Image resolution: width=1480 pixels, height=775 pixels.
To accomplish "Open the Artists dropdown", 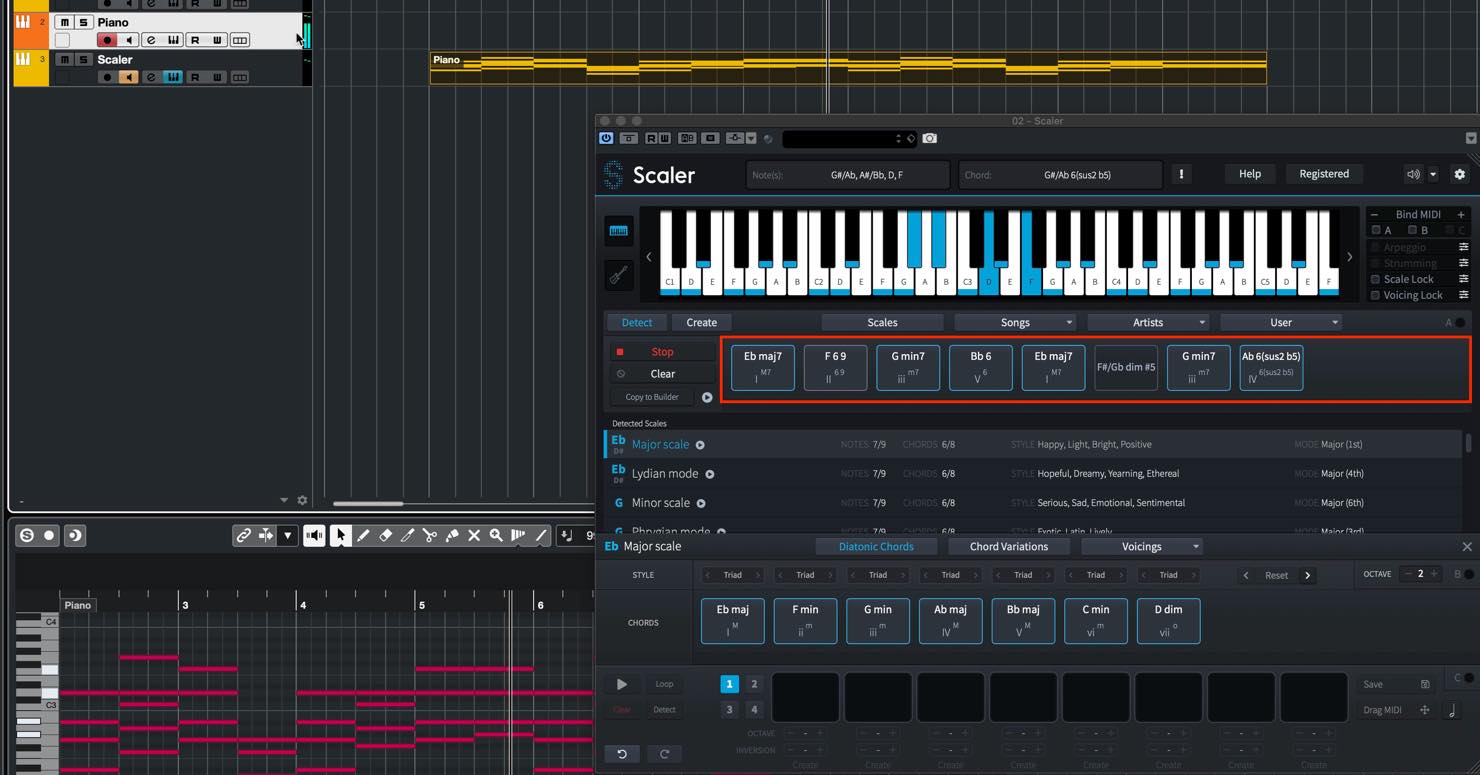I will [x=1148, y=322].
